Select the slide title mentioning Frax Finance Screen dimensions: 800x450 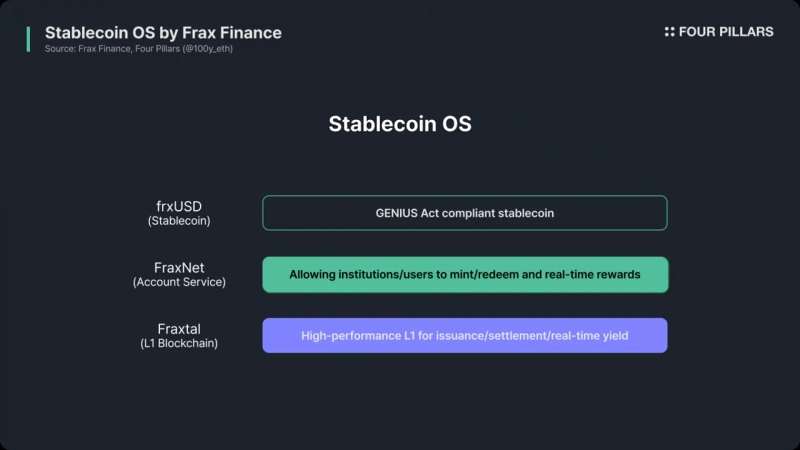point(163,32)
